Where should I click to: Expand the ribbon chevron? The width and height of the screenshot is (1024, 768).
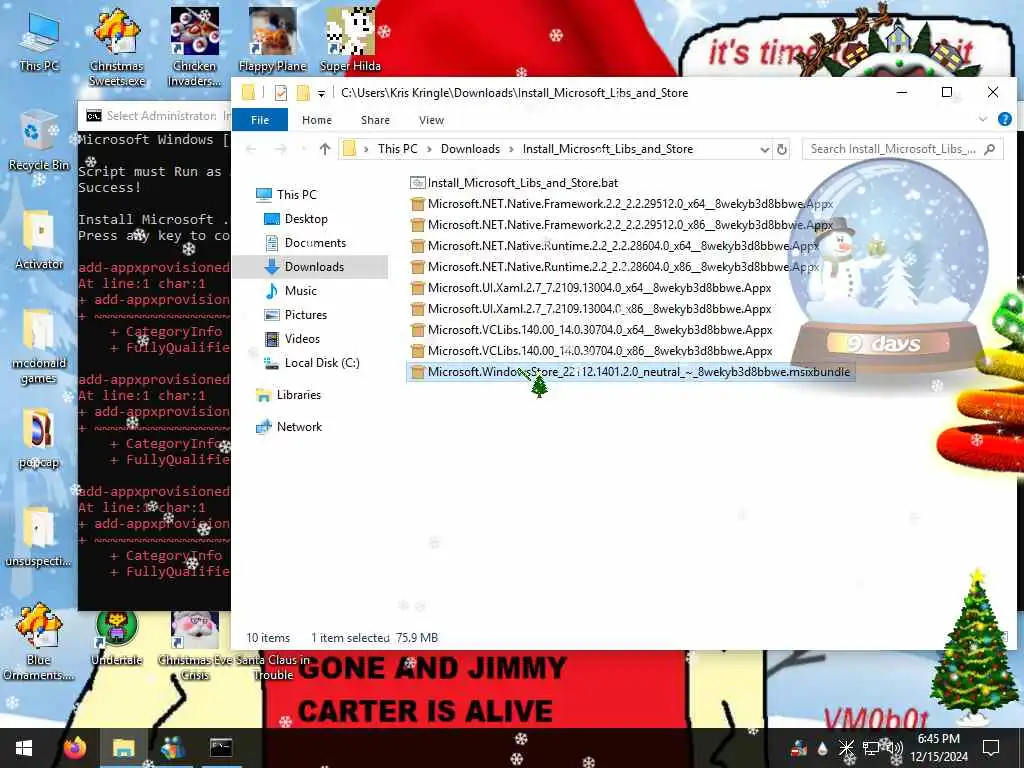982,119
